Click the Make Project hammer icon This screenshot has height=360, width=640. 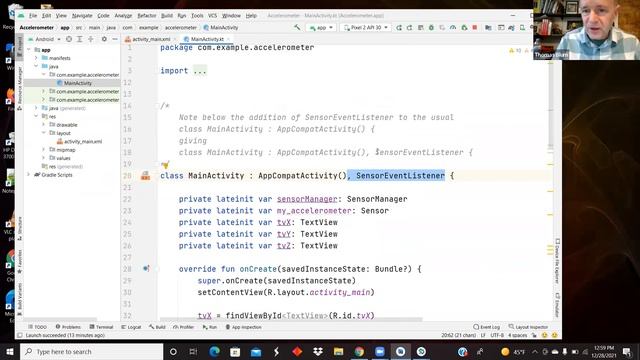(x=297, y=27)
